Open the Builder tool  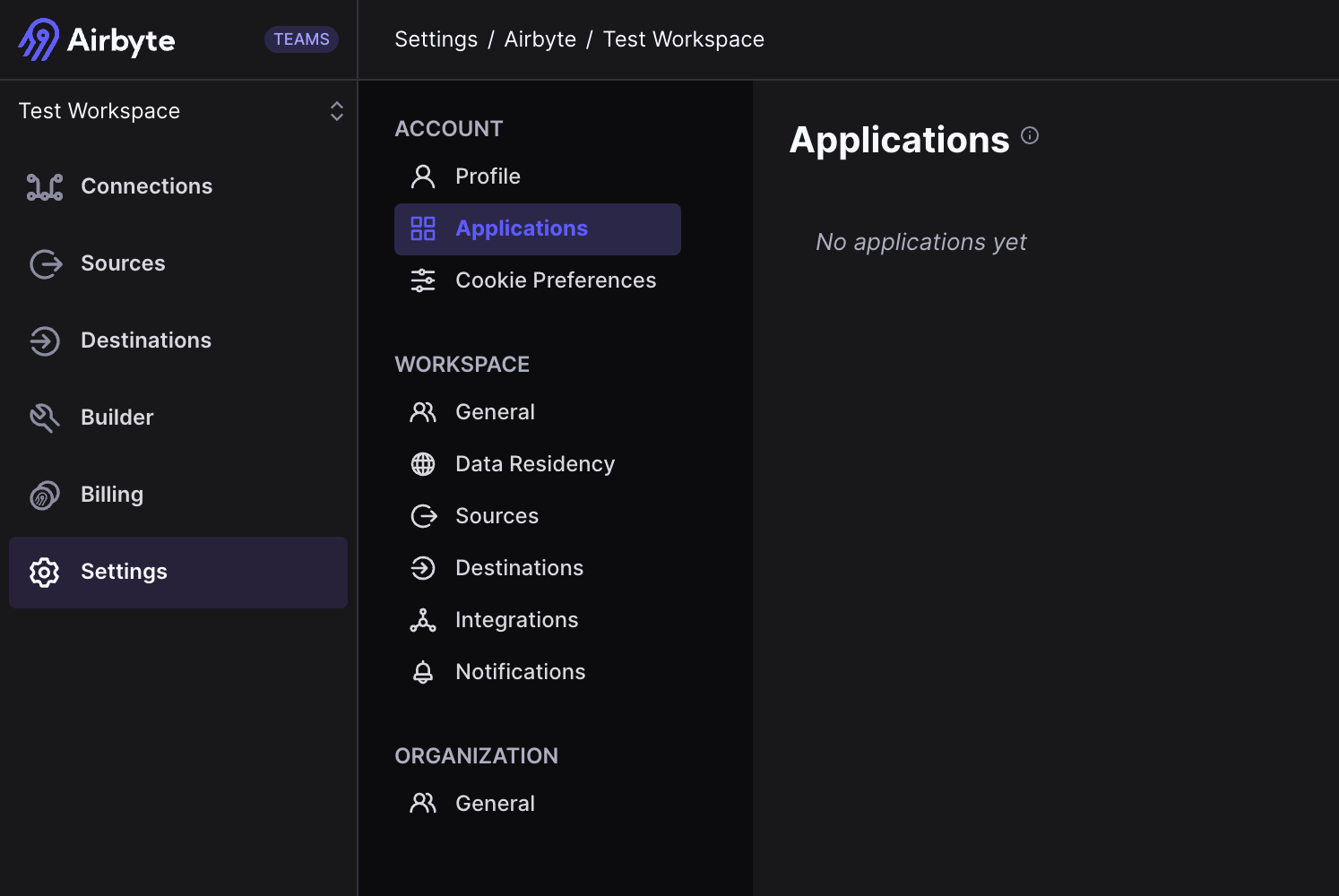click(117, 418)
